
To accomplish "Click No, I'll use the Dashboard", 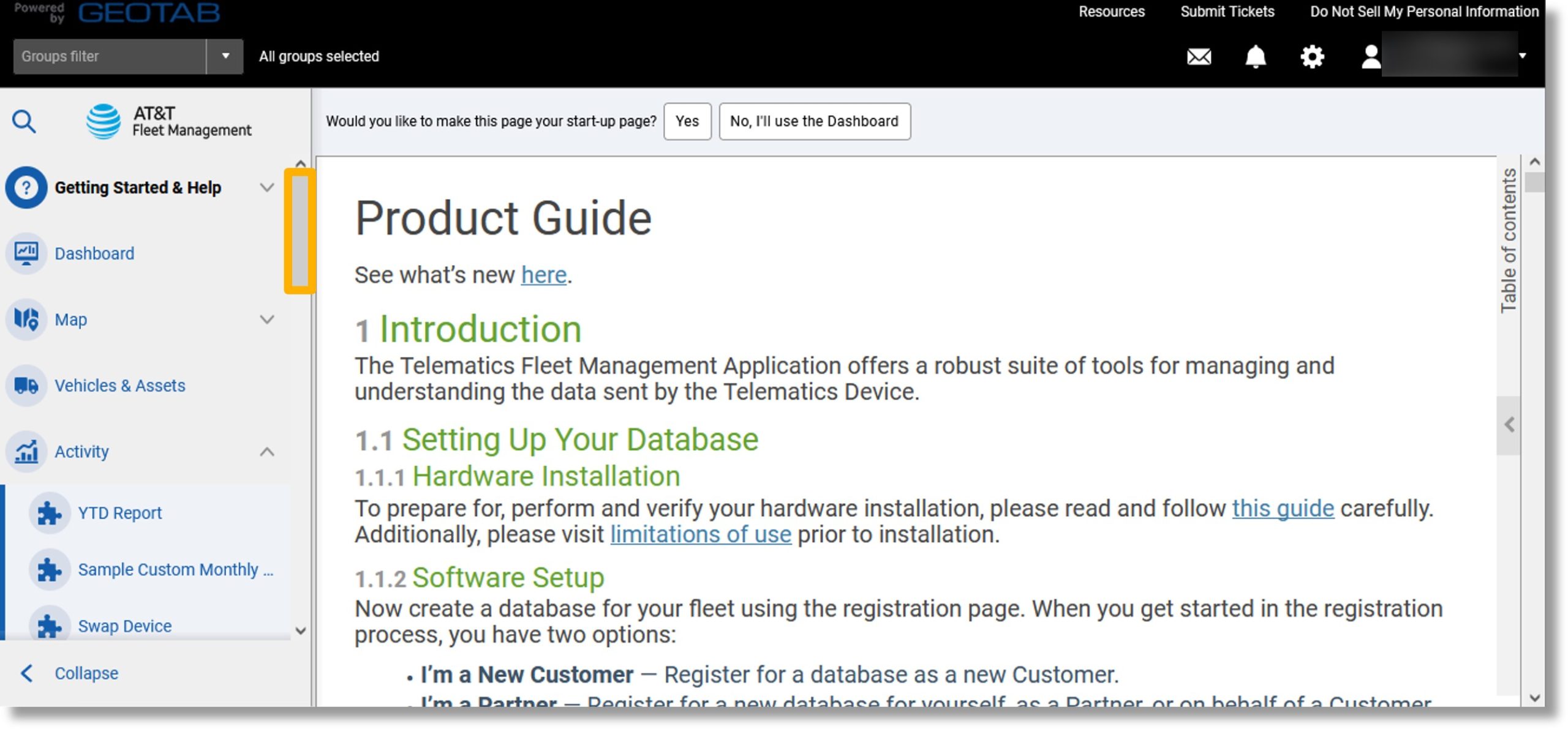I will coord(814,121).
